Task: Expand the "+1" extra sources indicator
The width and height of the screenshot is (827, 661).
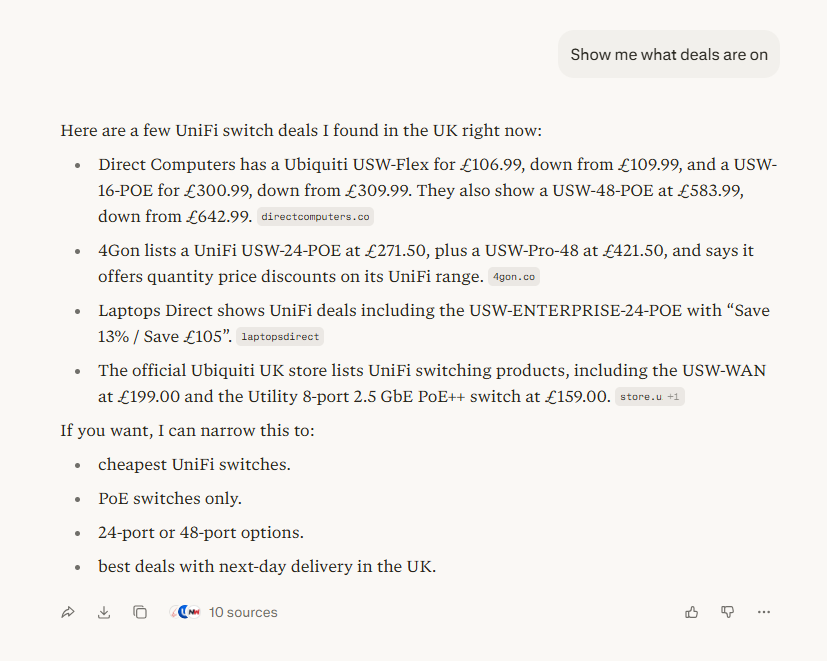Action: pyautogui.click(x=674, y=397)
